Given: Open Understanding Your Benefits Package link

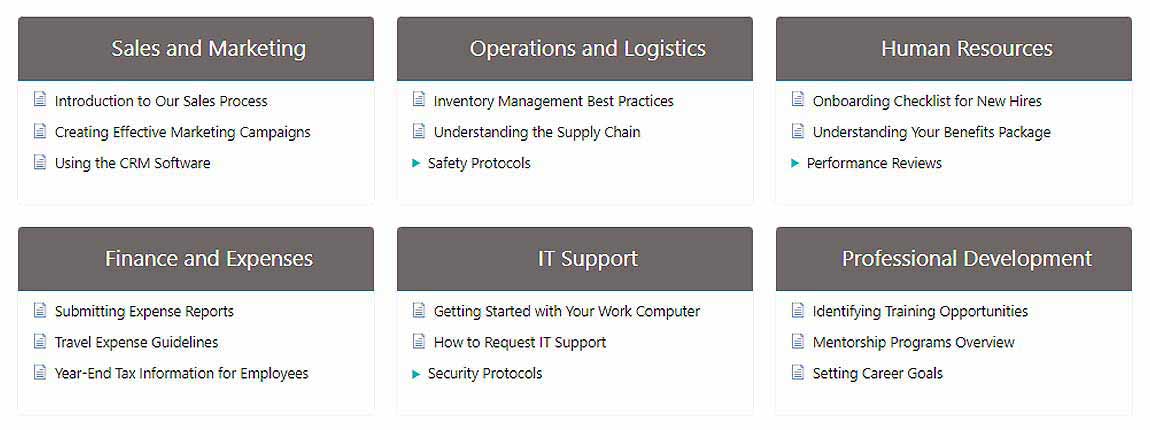Looking at the screenshot, I should coord(931,132).
